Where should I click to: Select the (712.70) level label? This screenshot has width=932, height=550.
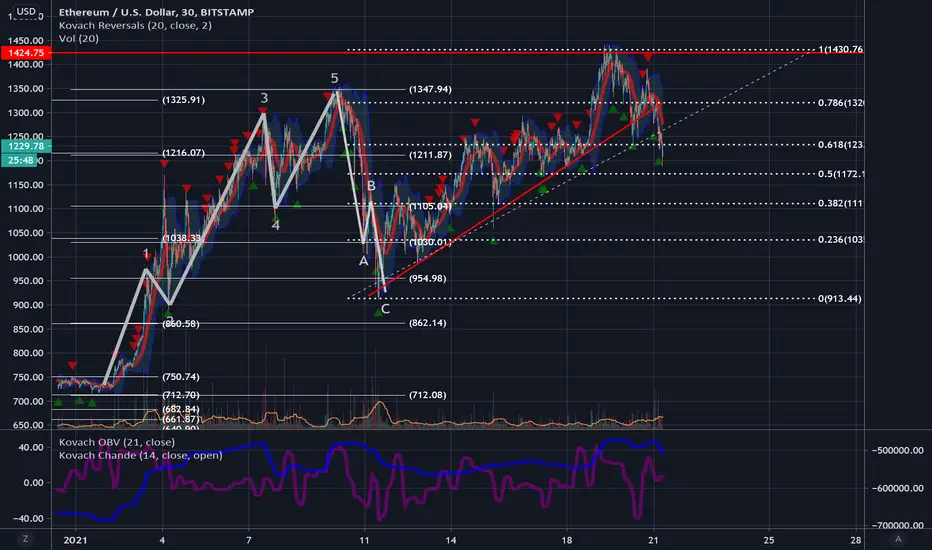180,395
